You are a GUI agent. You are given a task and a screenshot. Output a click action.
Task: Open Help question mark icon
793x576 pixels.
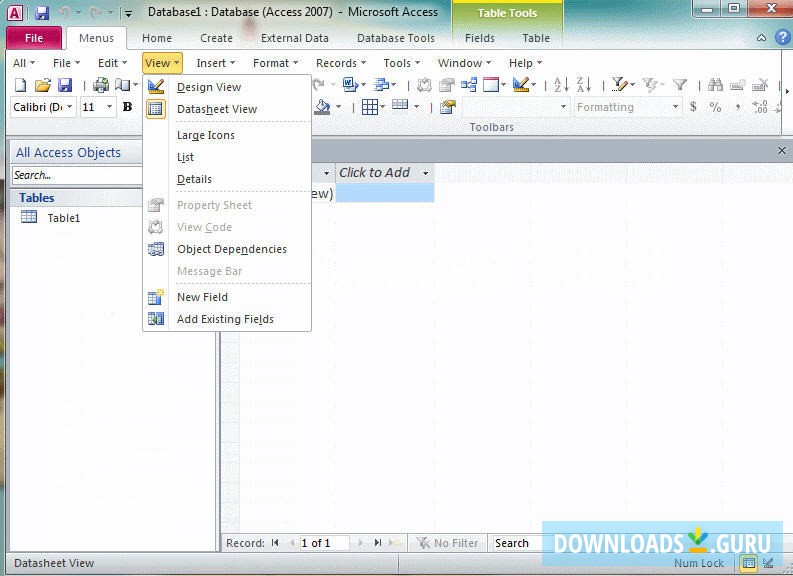pyautogui.click(x=782, y=38)
